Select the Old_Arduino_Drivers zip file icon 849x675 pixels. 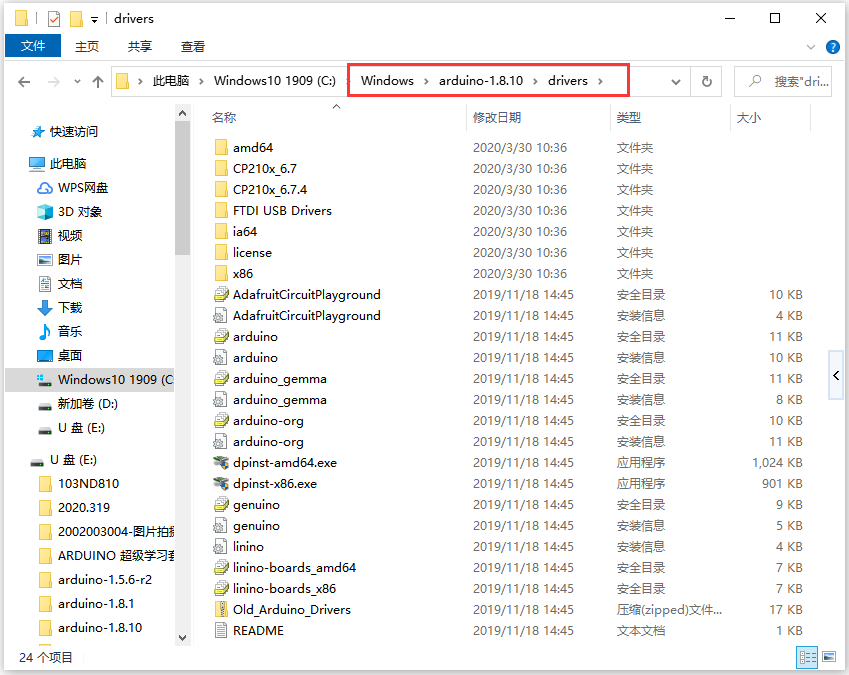(x=221, y=610)
